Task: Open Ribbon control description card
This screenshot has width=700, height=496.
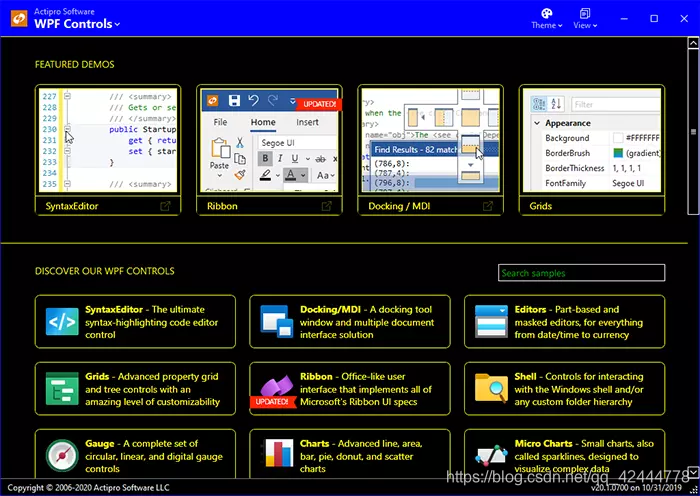Action: tap(350, 388)
